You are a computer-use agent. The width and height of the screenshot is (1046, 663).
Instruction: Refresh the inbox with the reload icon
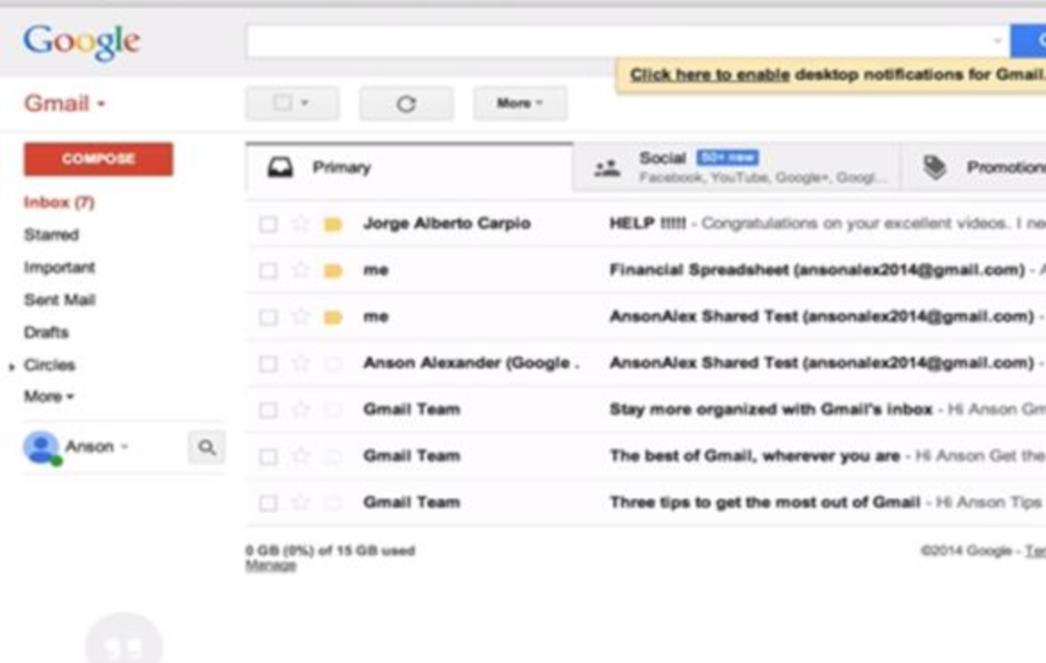tap(406, 103)
